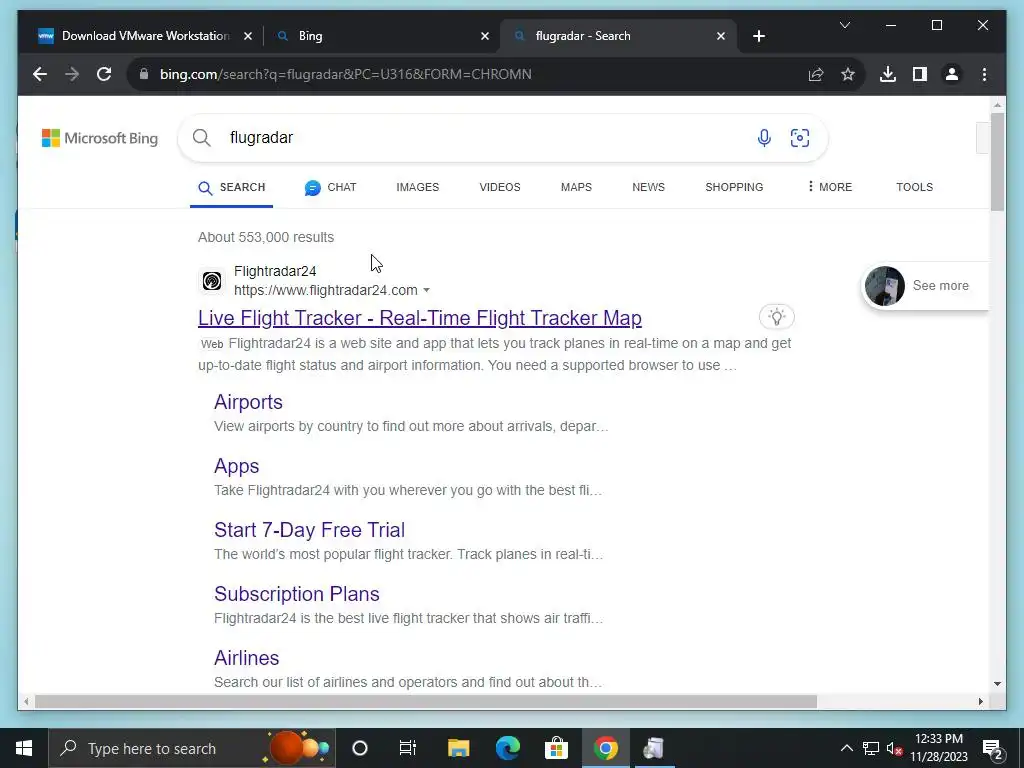
Task: Click the See more thumbnail image
Action: tap(884, 285)
